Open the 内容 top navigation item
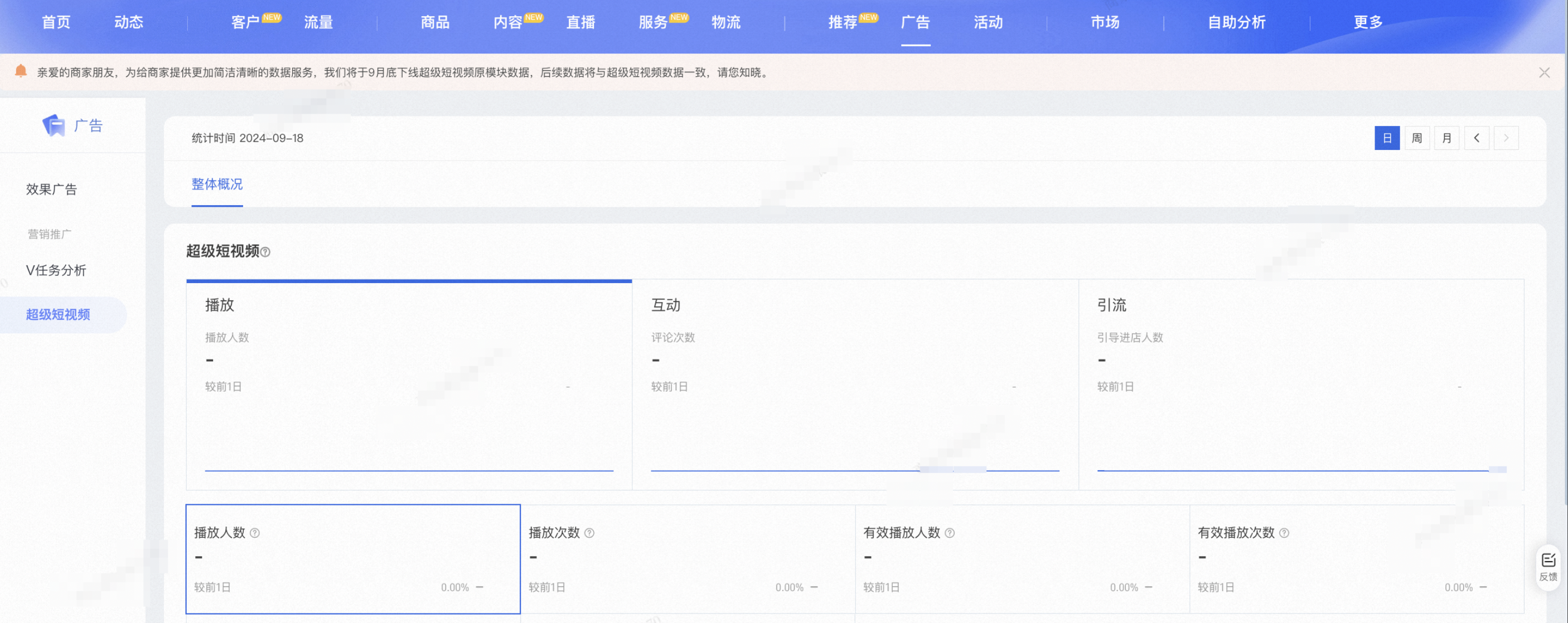 click(507, 22)
